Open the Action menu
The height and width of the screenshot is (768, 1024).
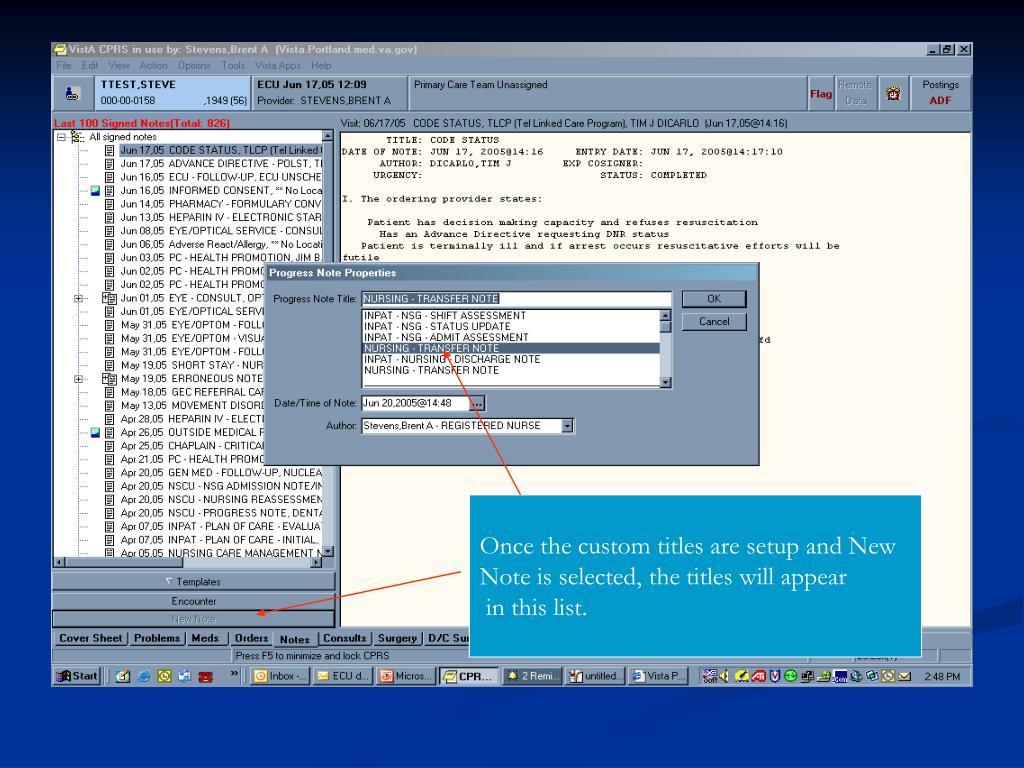coord(153,65)
